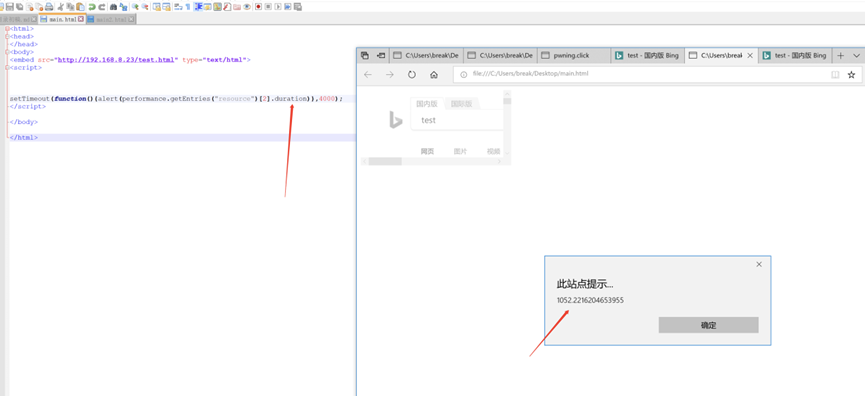Click the set these tabs aside icon
Viewport: 865px width, 396px height.
tap(381, 56)
